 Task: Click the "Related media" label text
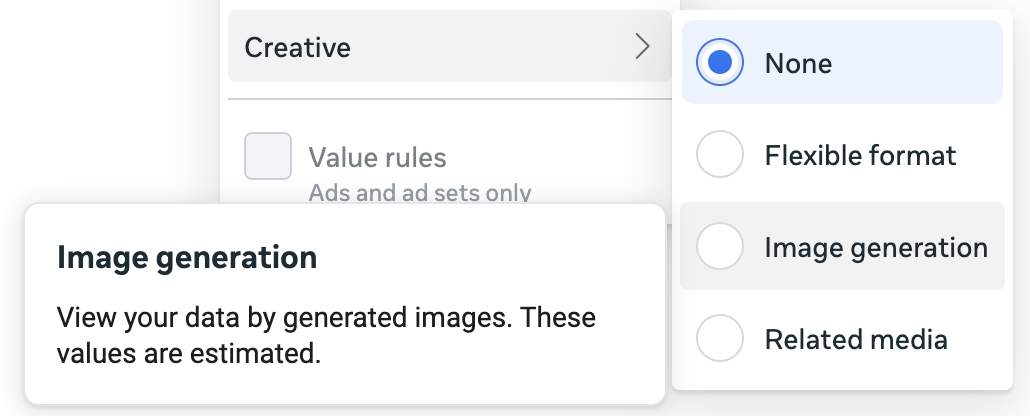855,339
